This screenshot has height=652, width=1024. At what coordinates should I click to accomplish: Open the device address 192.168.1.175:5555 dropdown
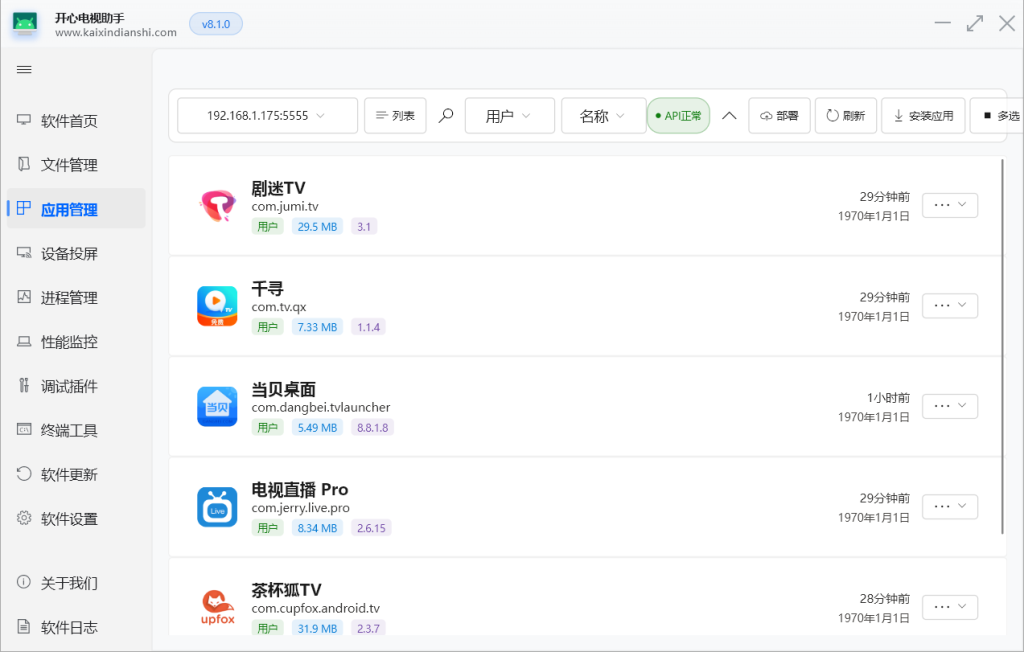(267, 116)
